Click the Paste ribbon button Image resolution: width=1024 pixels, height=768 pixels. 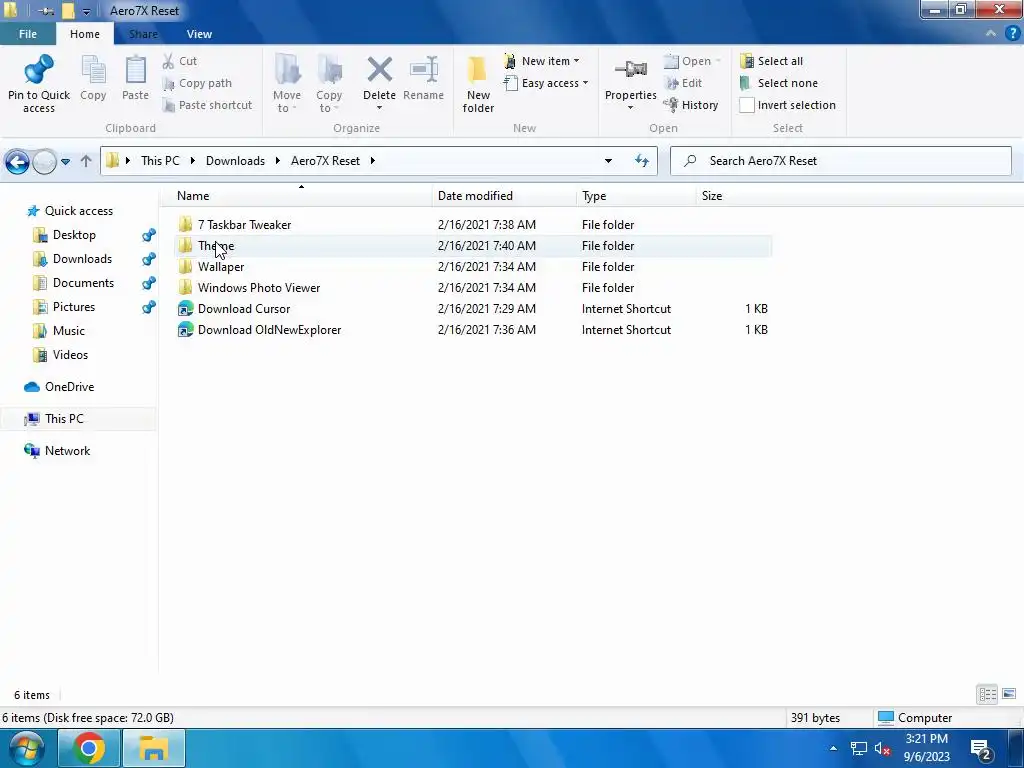coord(135,79)
